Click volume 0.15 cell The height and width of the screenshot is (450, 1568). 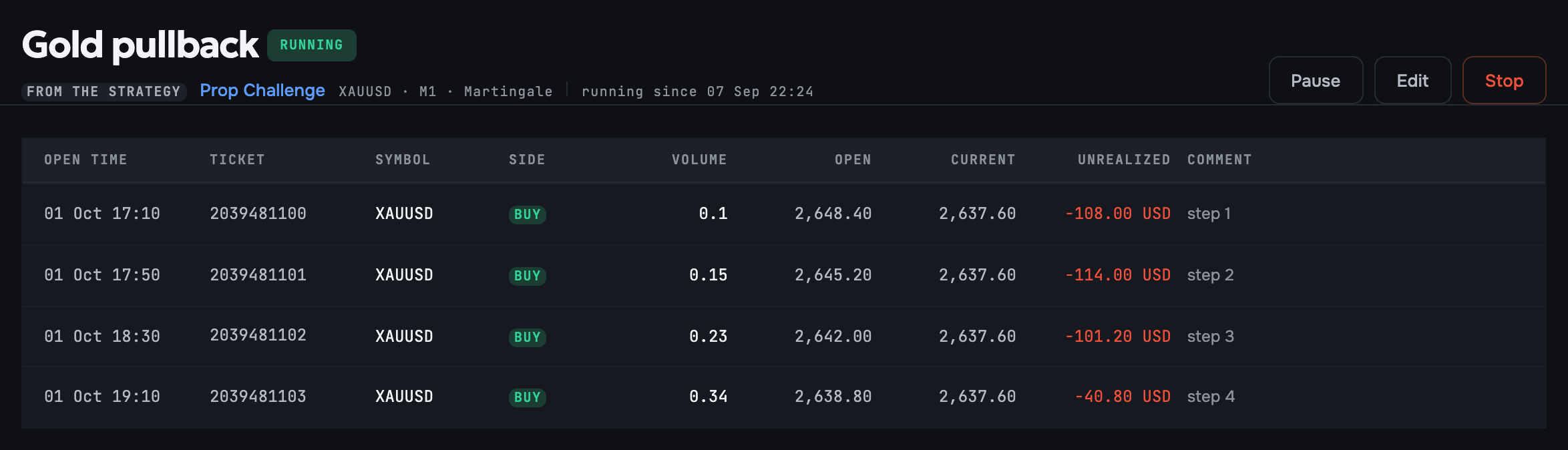[x=709, y=275]
